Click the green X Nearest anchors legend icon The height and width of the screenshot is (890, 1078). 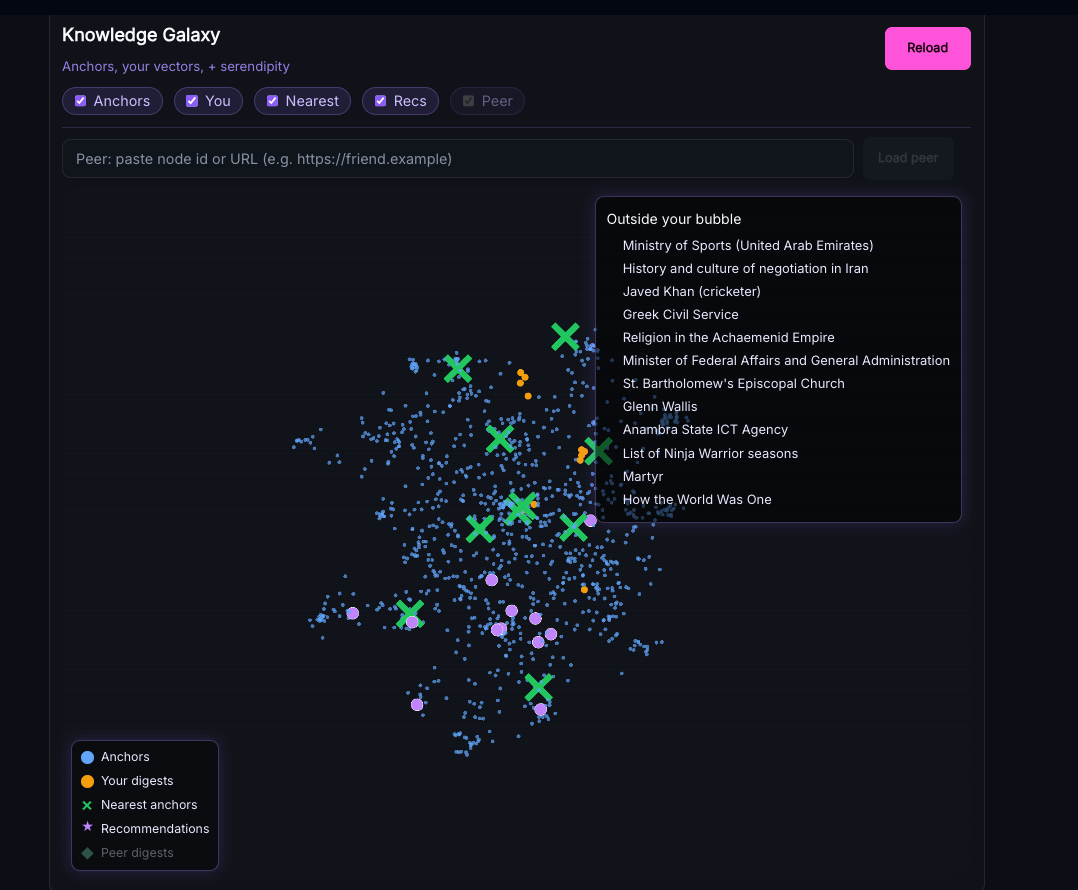pos(87,805)
